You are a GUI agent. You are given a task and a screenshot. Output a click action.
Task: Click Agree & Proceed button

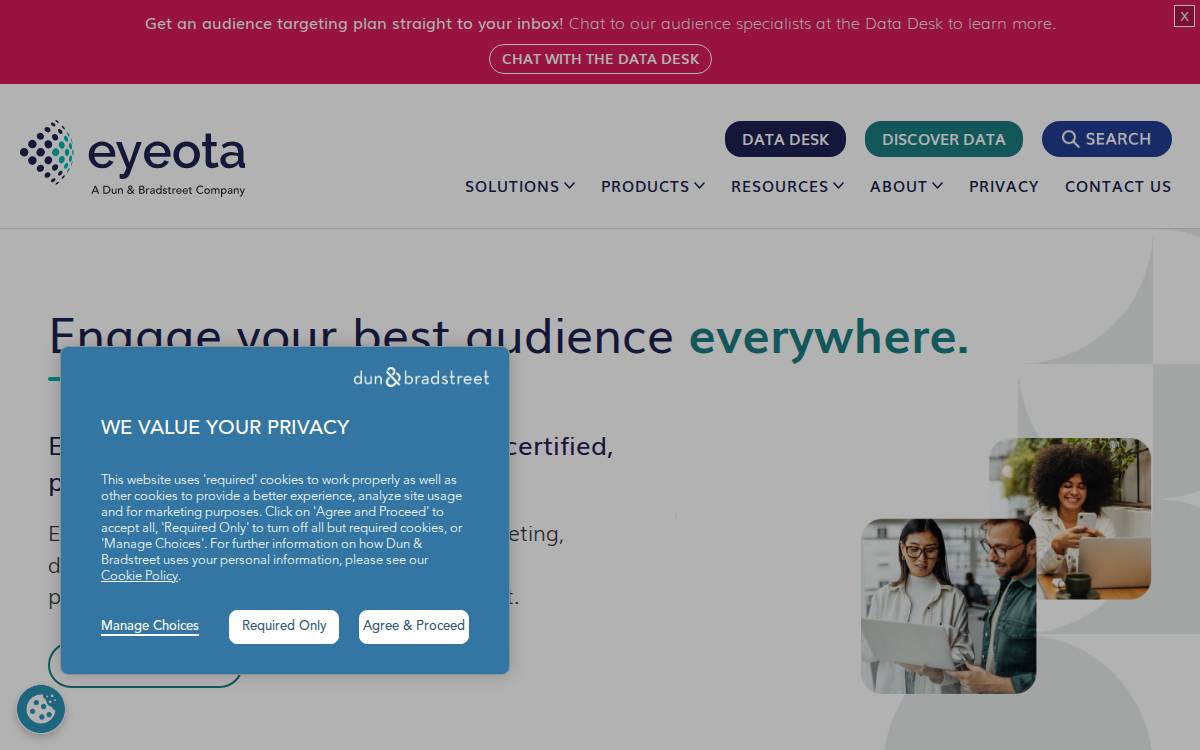click(x=414, y=626)
